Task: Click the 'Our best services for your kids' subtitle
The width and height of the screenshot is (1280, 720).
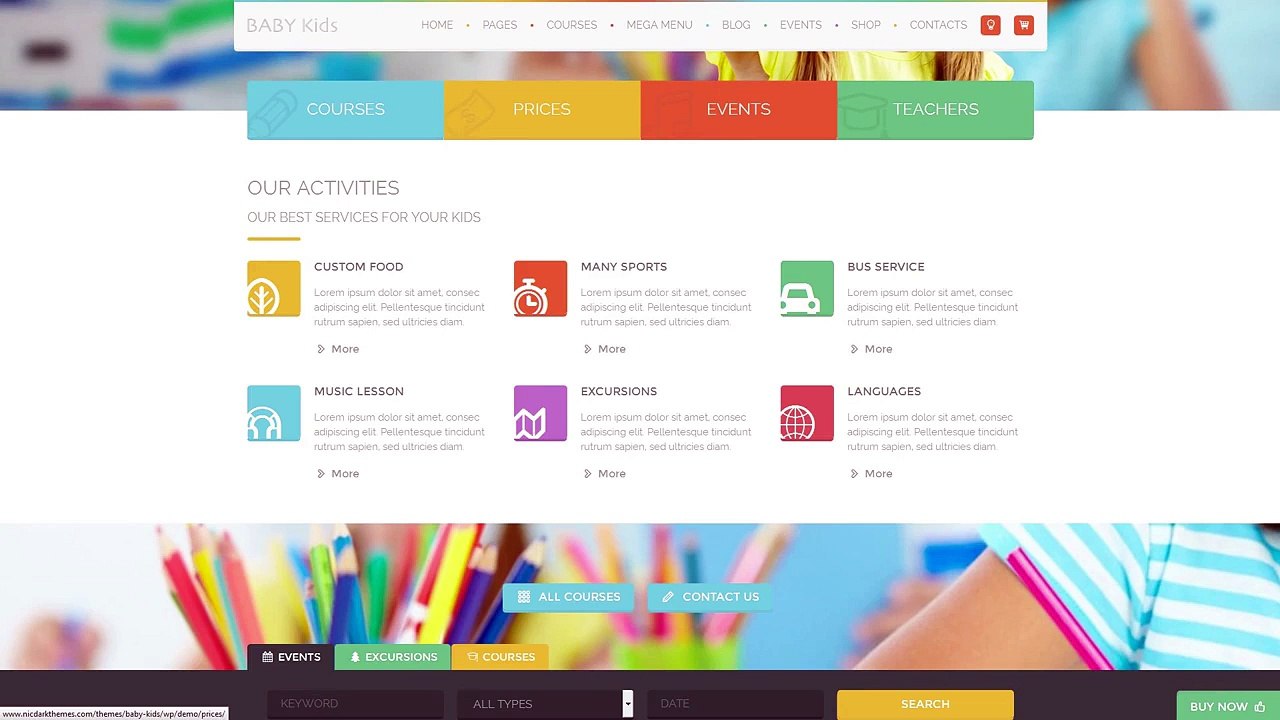Action: point(364,217)
